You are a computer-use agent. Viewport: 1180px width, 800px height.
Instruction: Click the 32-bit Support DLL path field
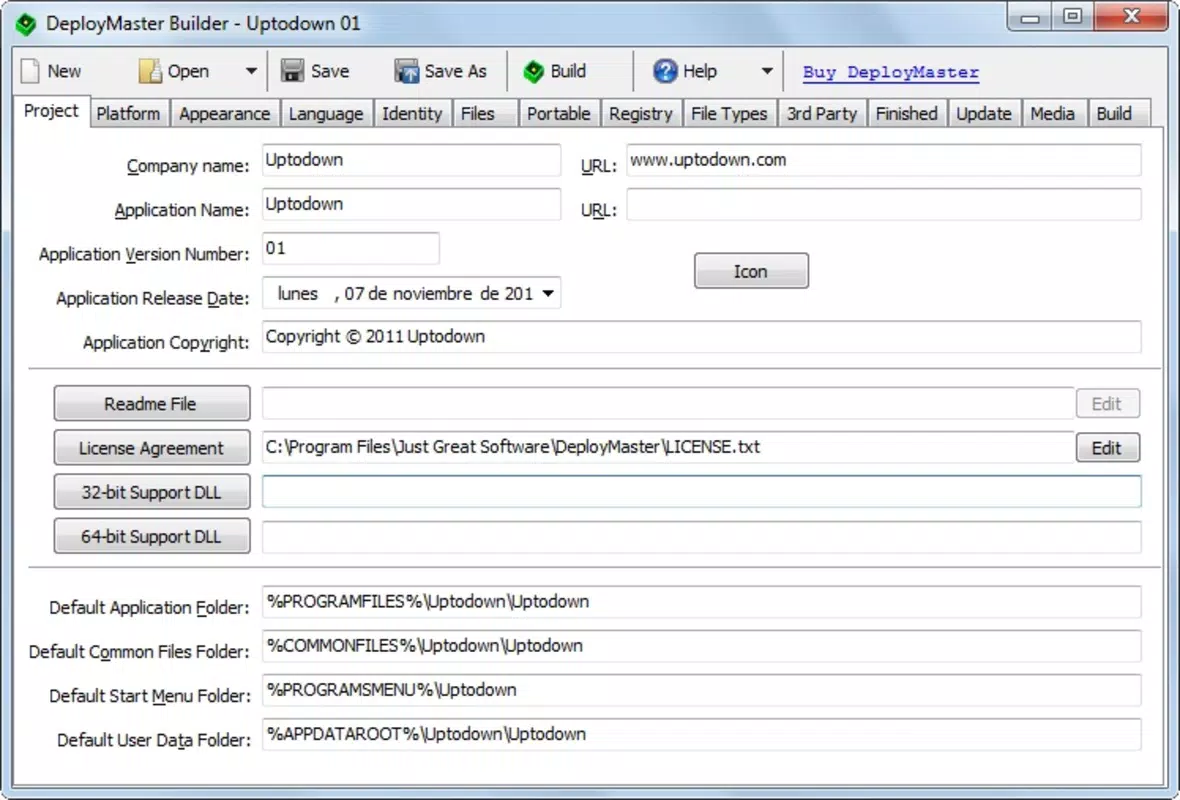pyautogui.click(x=701, y=492)
